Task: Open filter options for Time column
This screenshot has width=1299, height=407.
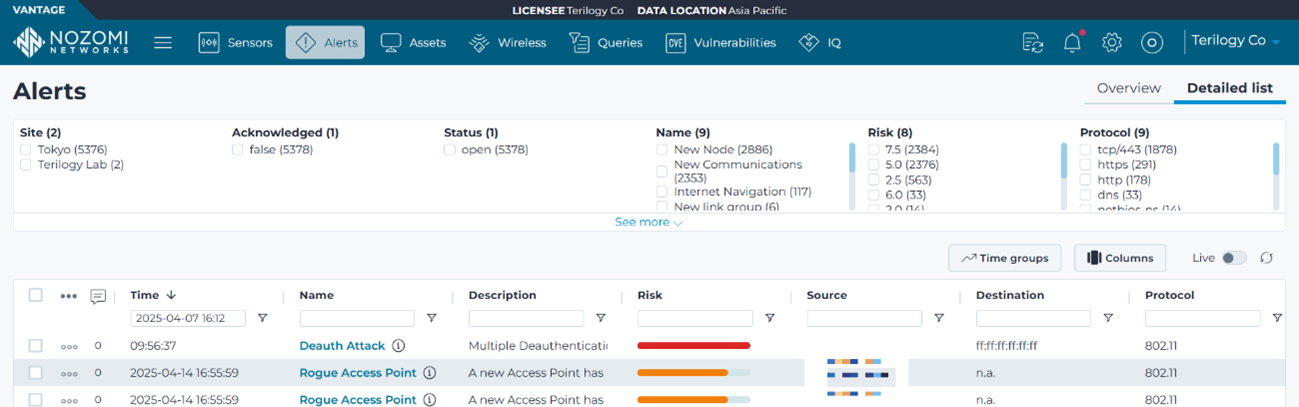Action: click(x=263, y=318)
